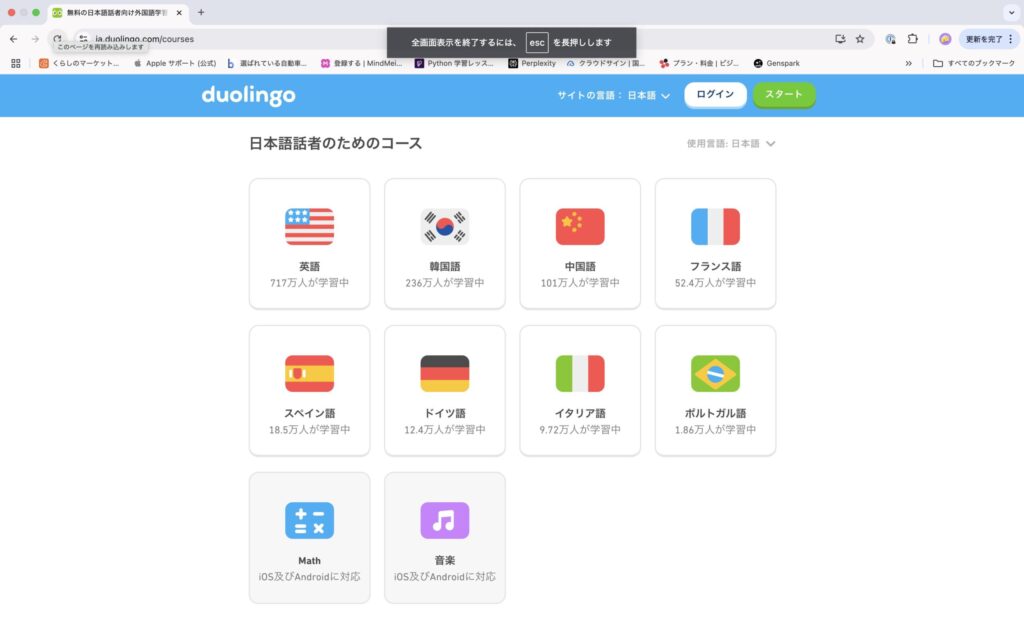Open new tab with plus icon
This screenshot has height=640, width=1024.
201,12
